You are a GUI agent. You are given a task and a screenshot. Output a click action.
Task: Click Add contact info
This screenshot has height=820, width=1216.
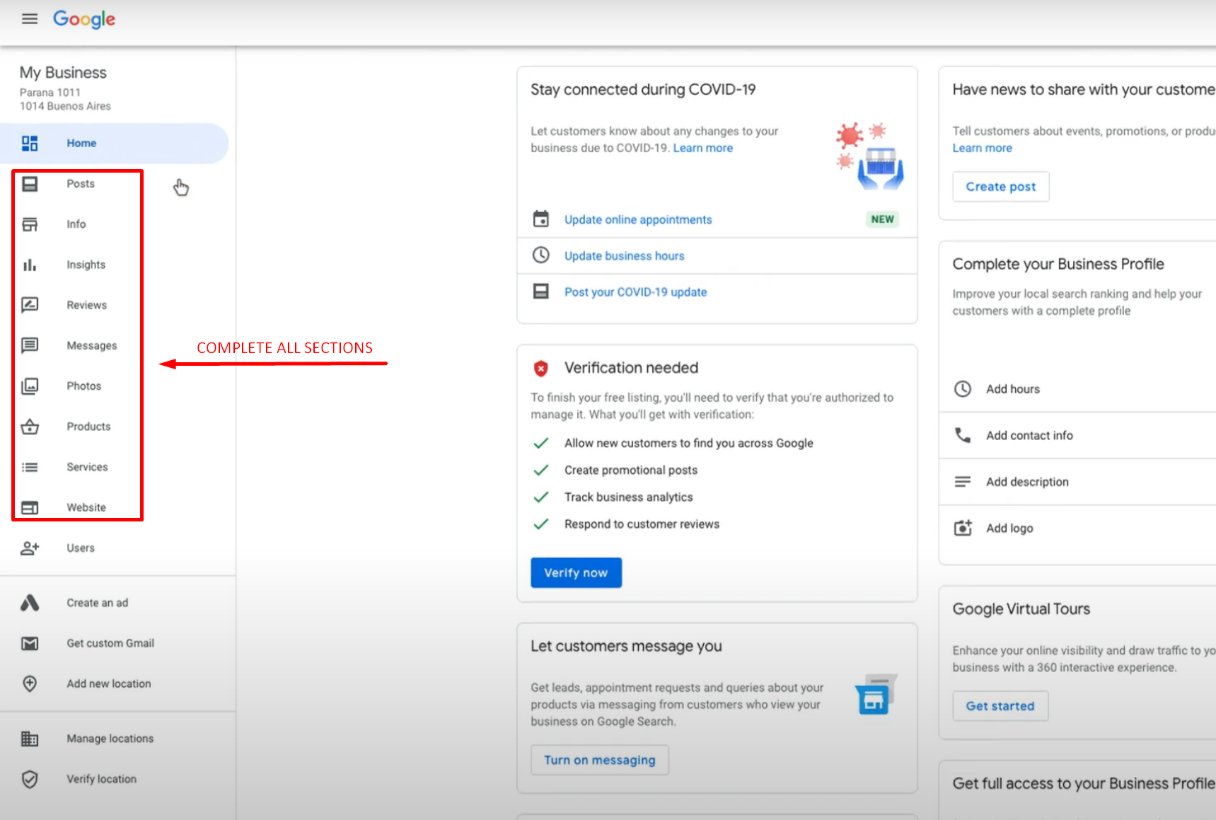point(1029,436)
